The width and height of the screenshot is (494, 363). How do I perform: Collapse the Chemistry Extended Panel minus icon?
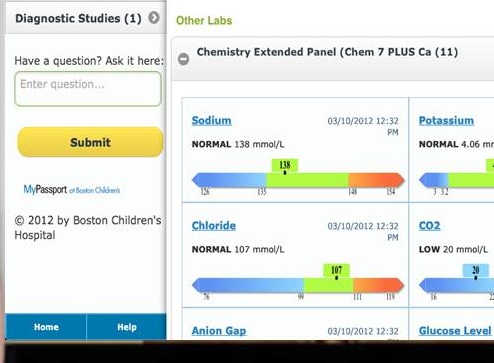click(183, 59)
